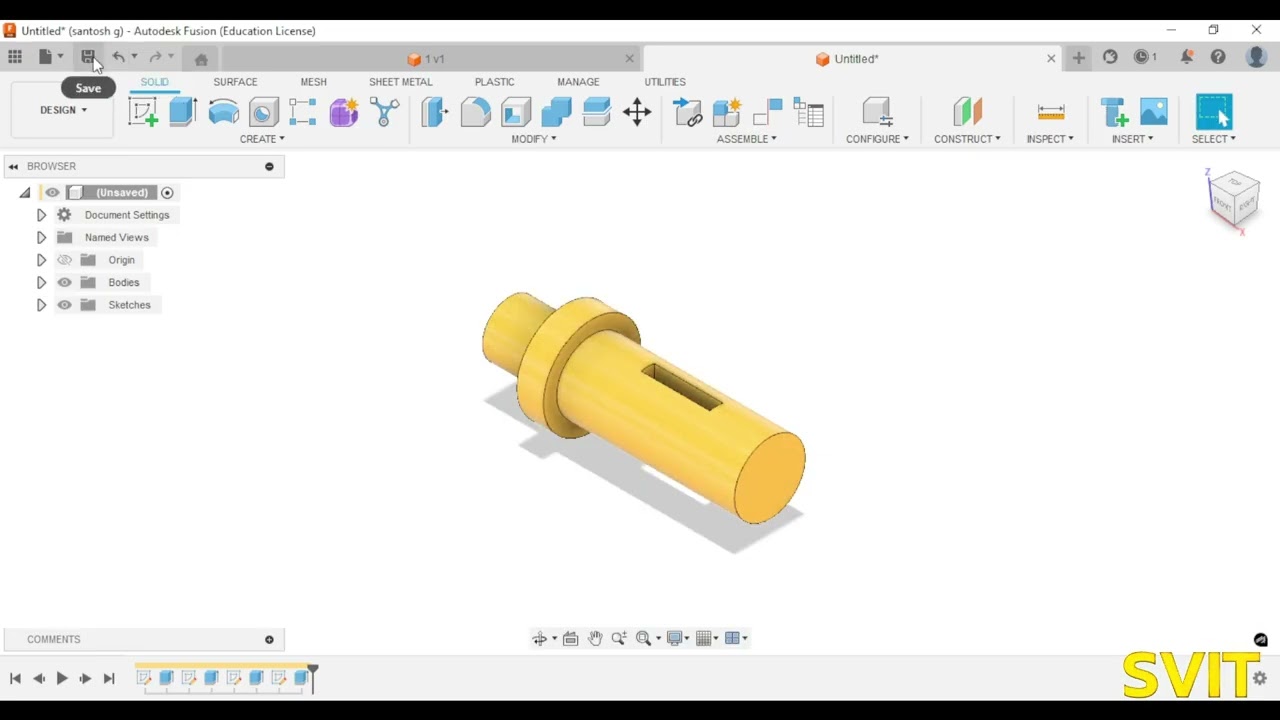Toggle visibility of Origin folder
This screenshot has height=720, width=1280.
click(x=65, y=260)
